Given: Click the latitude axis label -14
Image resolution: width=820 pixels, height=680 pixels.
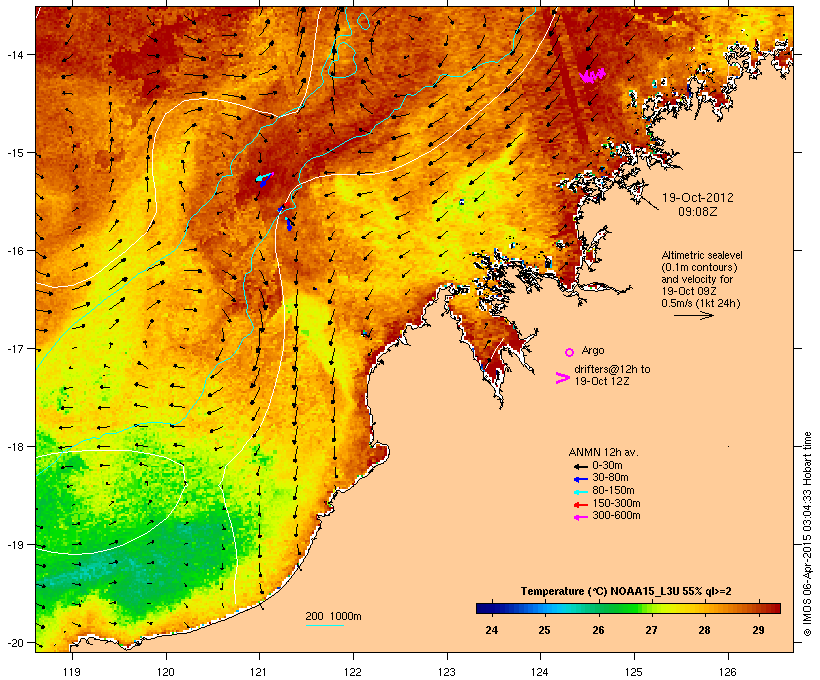Looking at the screenshot, I should click(x=15, y=54).
